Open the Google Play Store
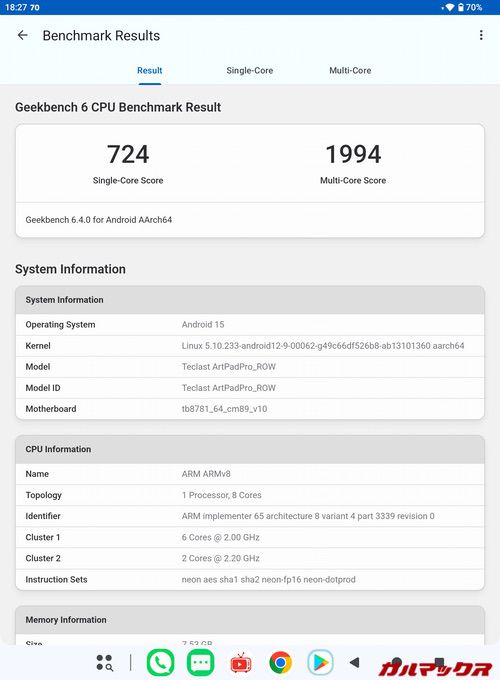The image size is (500, 680). pos(320,663)
